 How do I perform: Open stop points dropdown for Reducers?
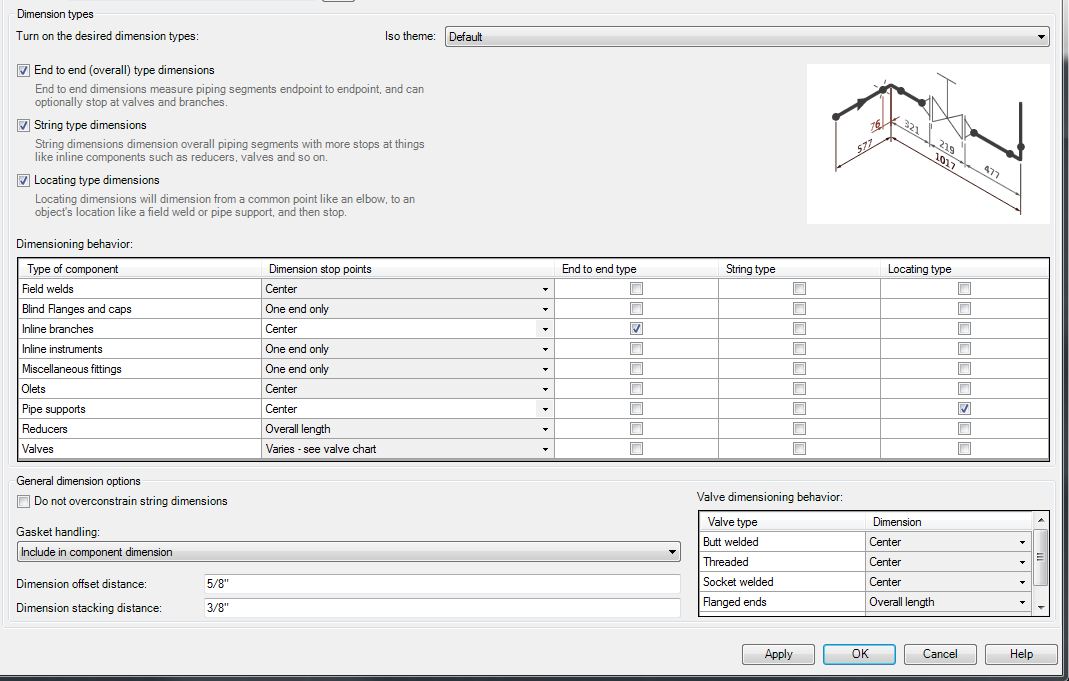[545, 429]
